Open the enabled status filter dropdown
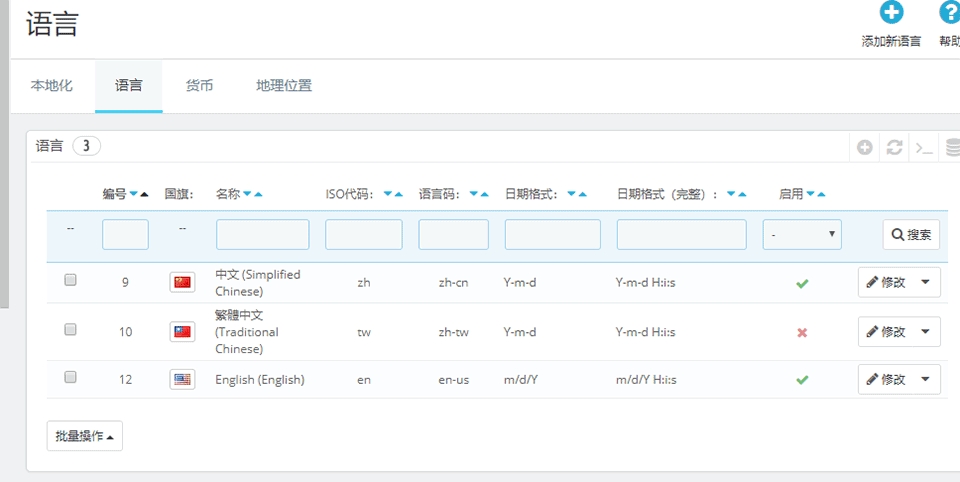The height and width of the screenshot is (482, 960). [802, 235]
